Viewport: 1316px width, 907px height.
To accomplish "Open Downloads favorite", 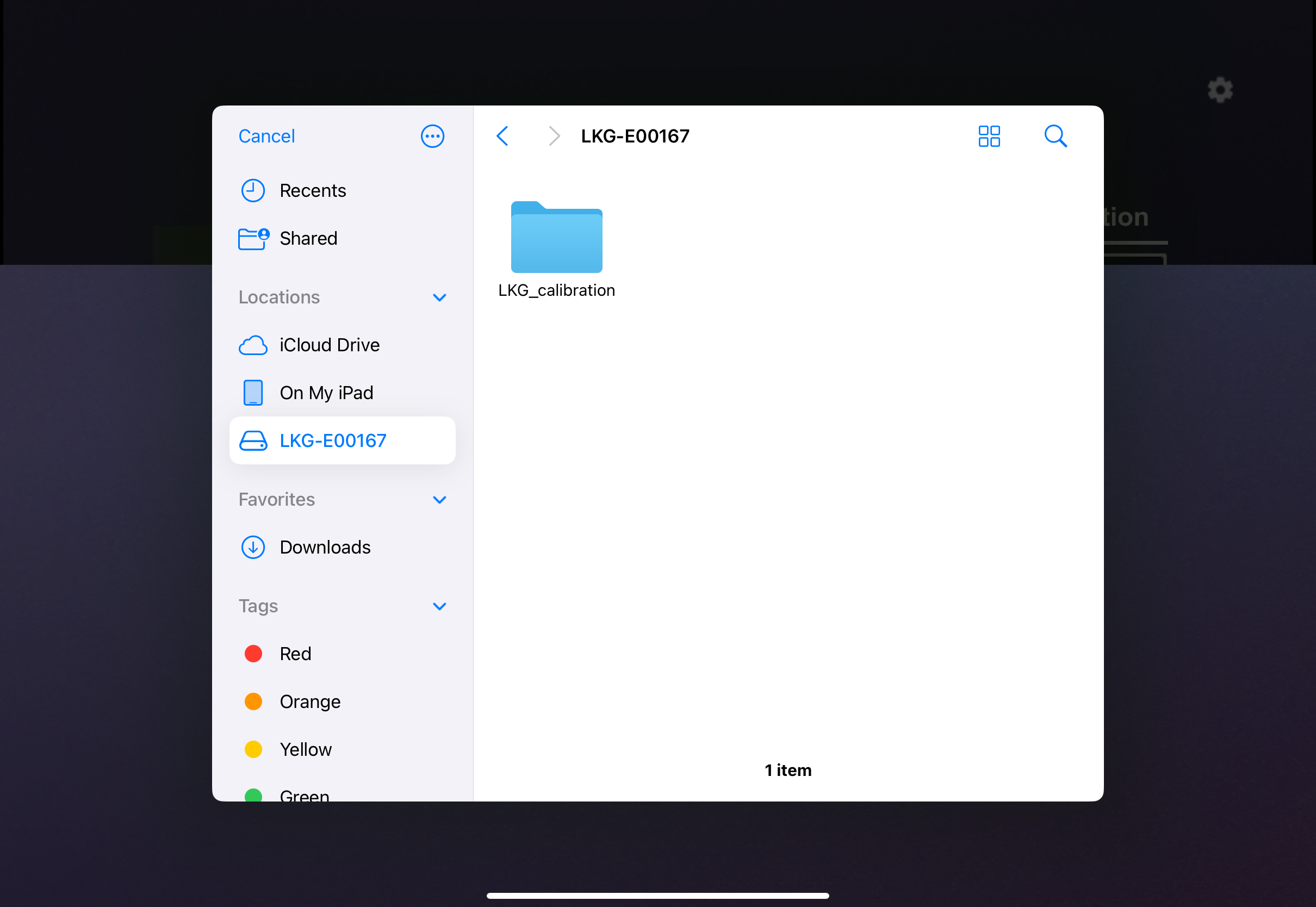I will 325,547.
